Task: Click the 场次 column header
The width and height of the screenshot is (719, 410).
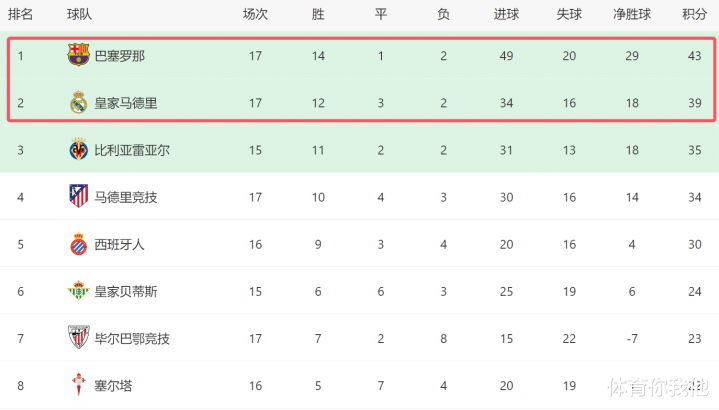Action: pyautogui.click(x=255, y=14)
